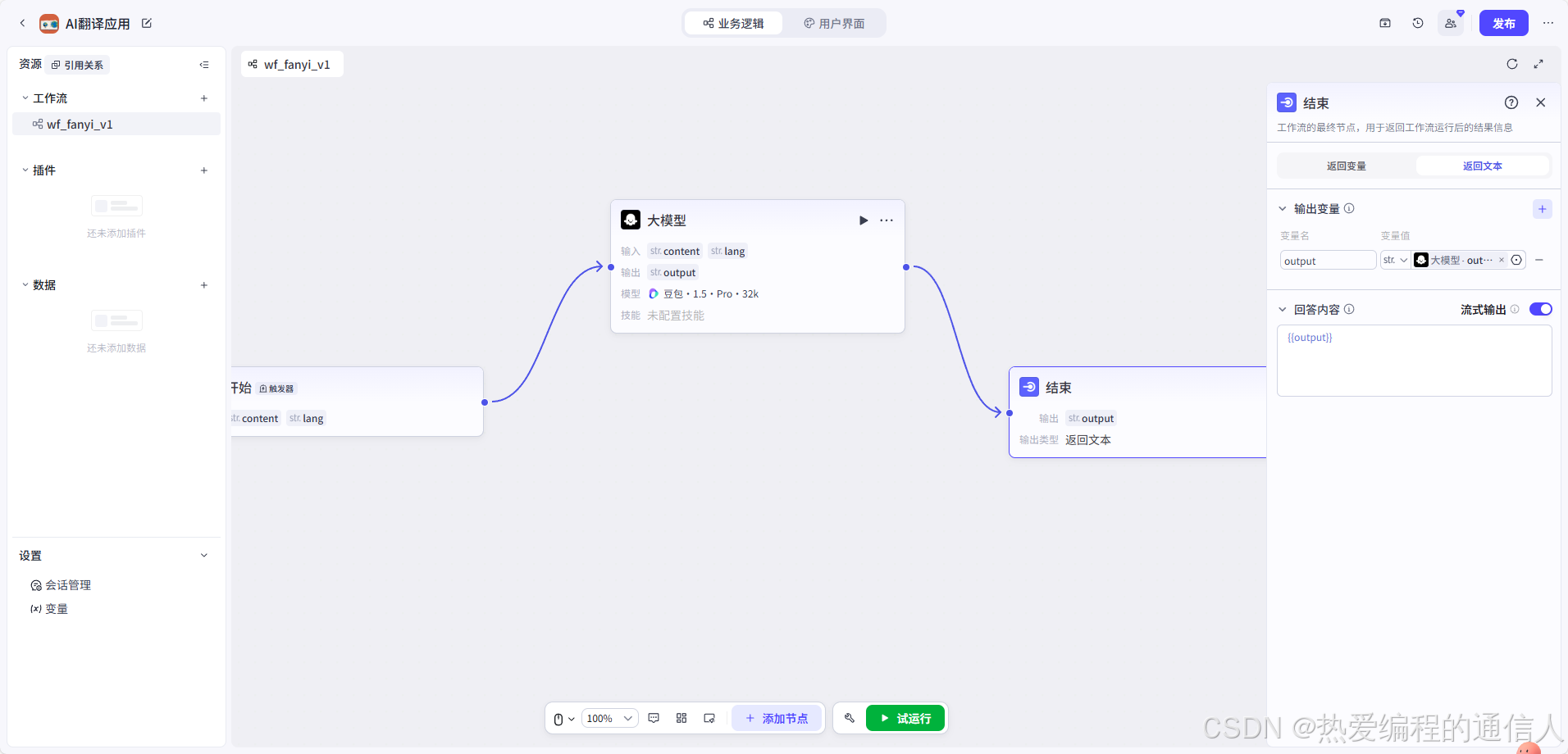Viewport: 1568px width, 754px height.
Task: Add a new 工作流 with plus icon
Action: [204, 98]
